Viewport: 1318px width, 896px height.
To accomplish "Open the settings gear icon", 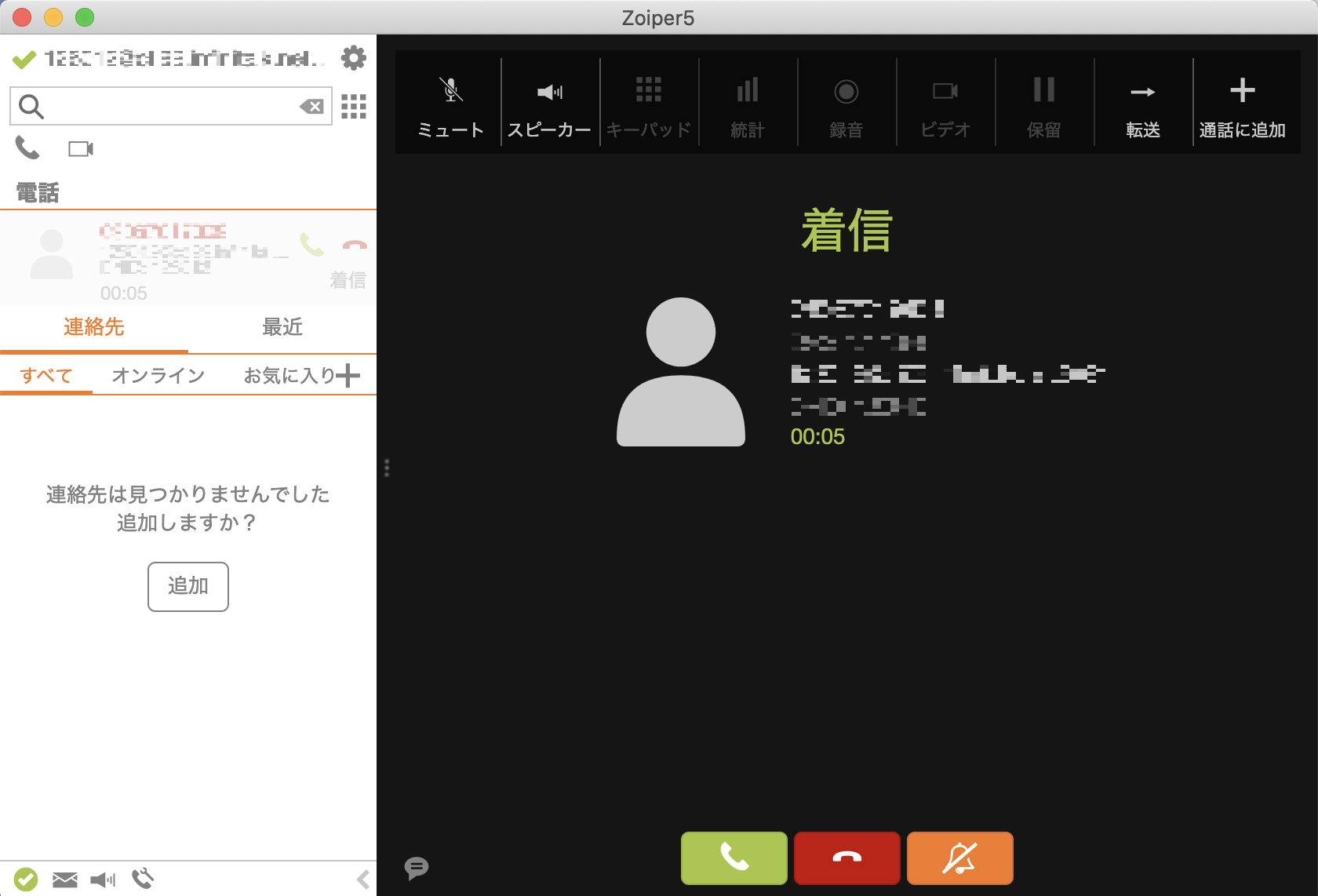I will (354, 58).
